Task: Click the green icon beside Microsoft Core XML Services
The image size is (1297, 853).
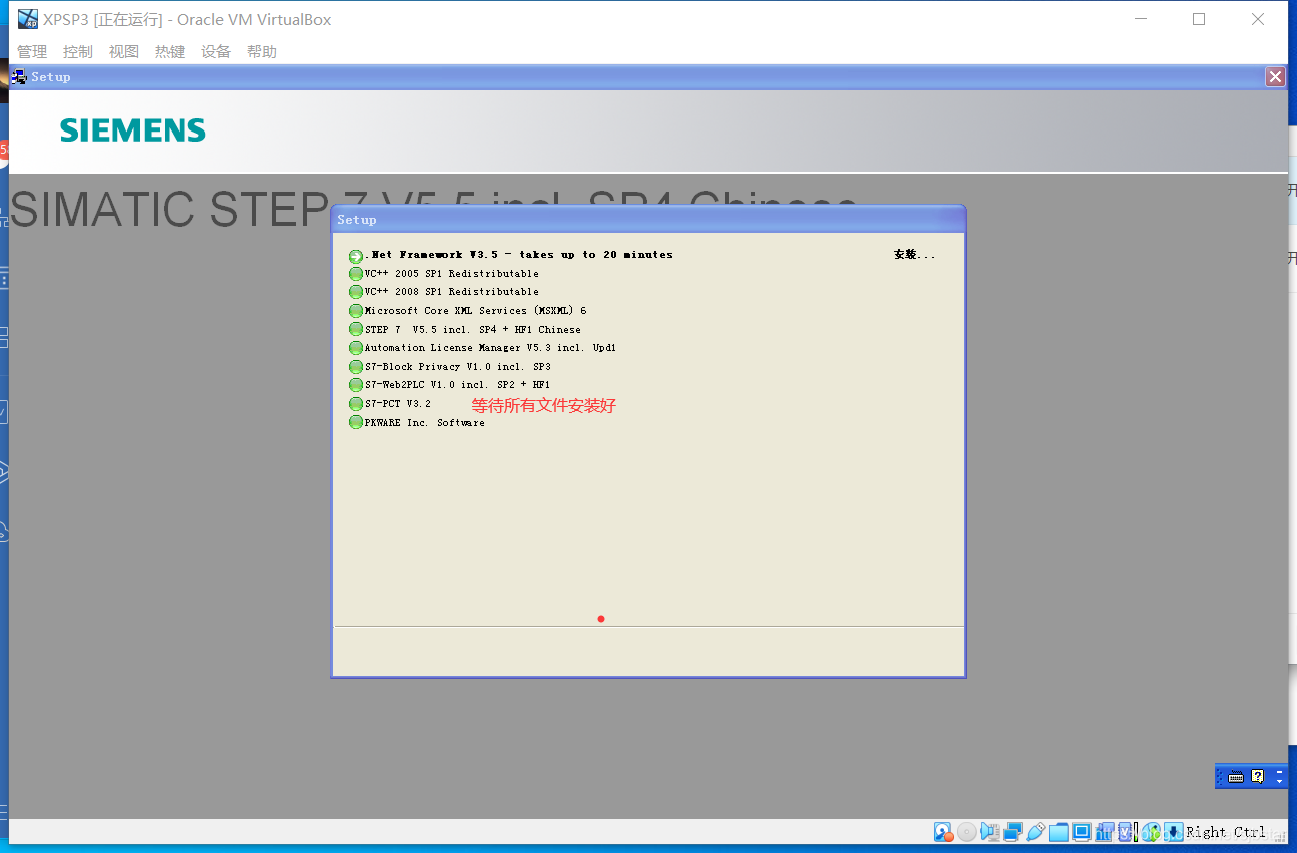Action: click(x=356, y=311)
